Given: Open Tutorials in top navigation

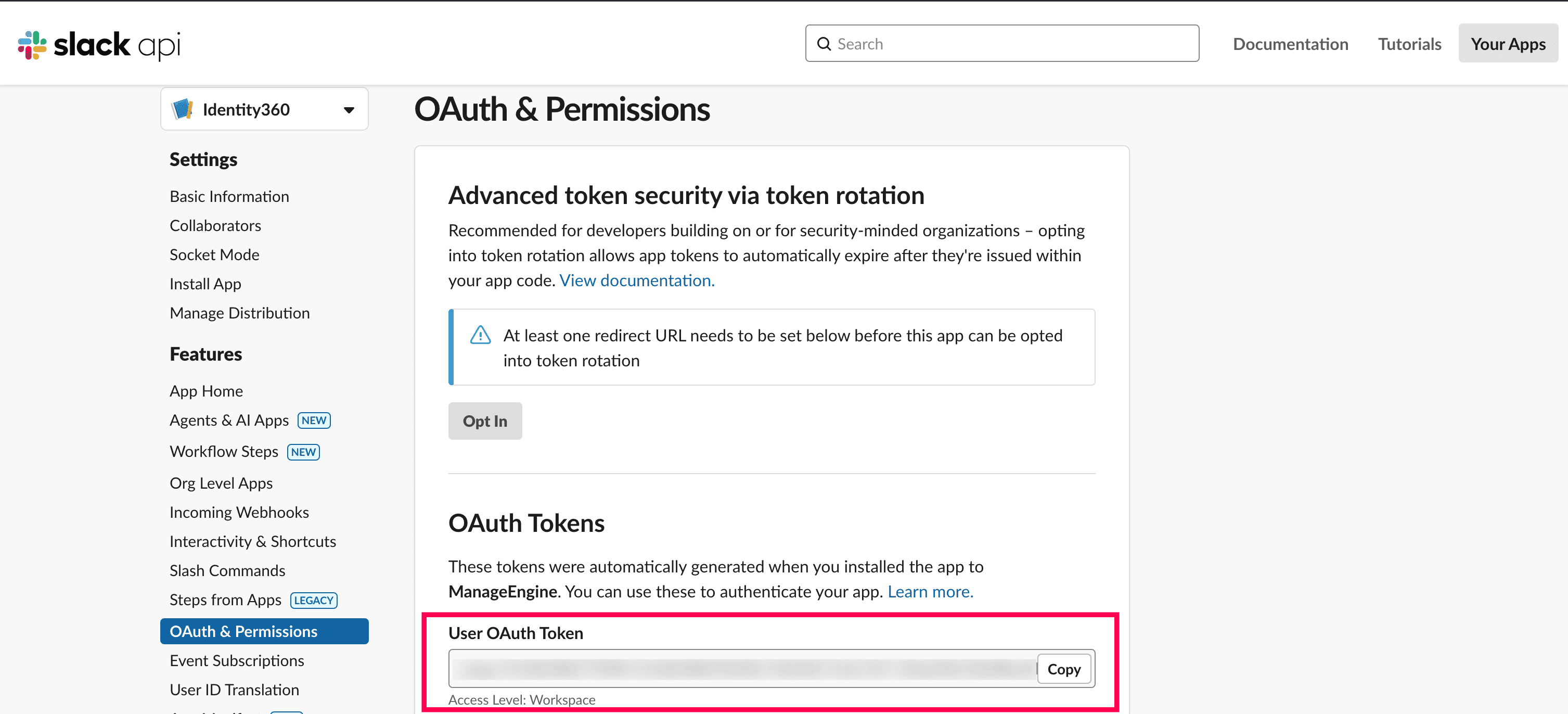Looking at the screenshot, I should point(1409,44).
